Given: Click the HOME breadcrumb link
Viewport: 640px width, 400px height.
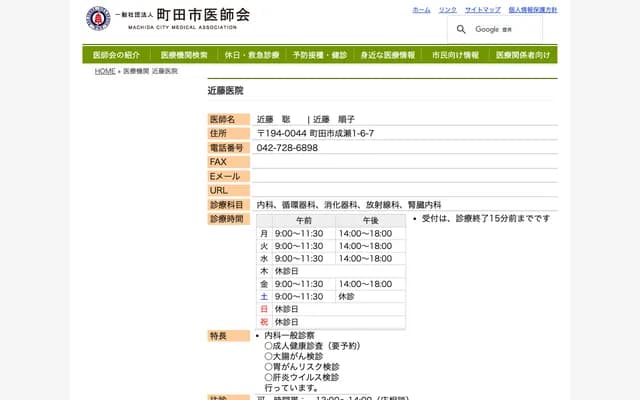Looking at the screenshot, I should click(x=105, y=72).
